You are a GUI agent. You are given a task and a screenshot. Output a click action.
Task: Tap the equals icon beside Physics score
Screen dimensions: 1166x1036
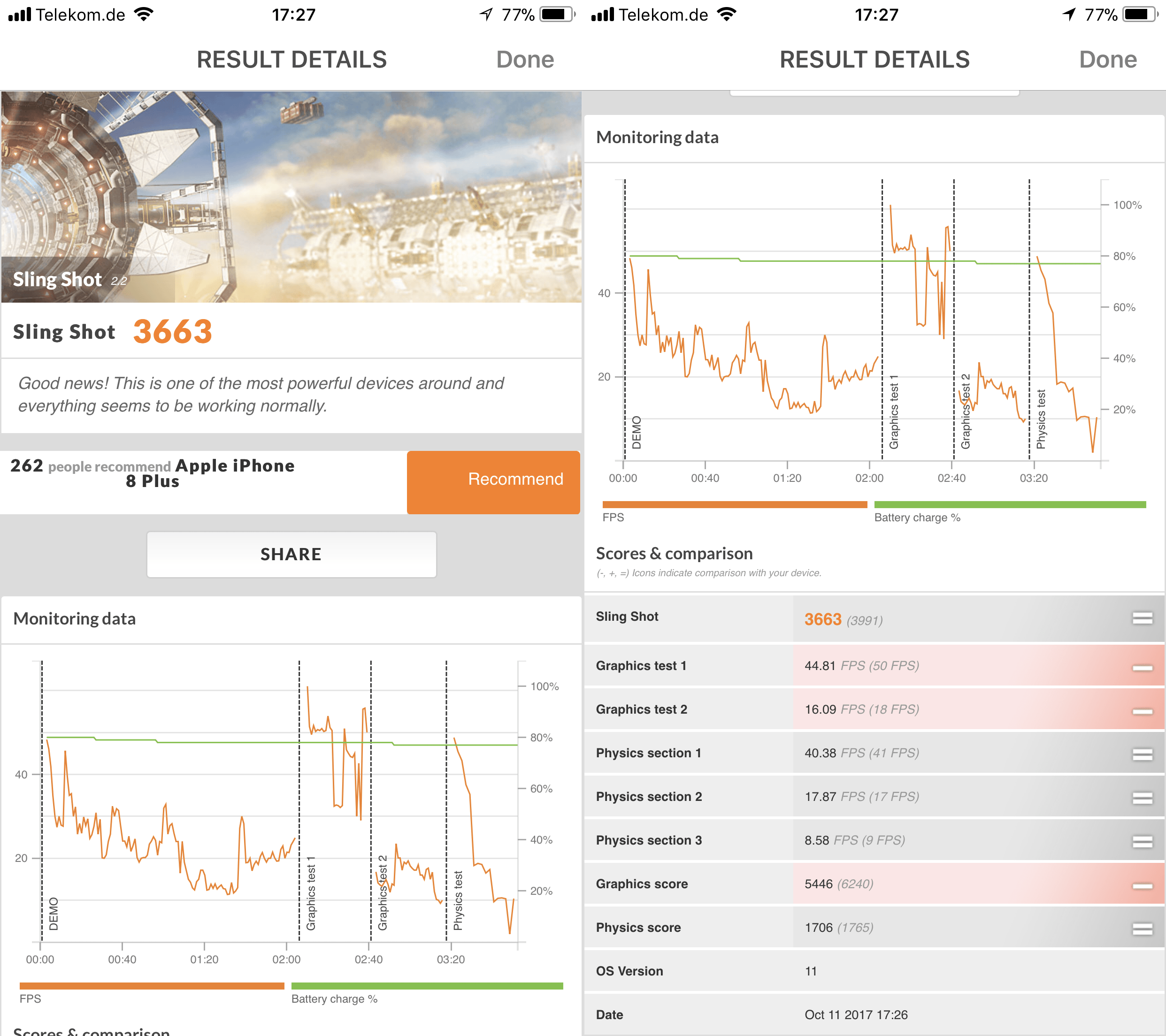point(1142,929)
